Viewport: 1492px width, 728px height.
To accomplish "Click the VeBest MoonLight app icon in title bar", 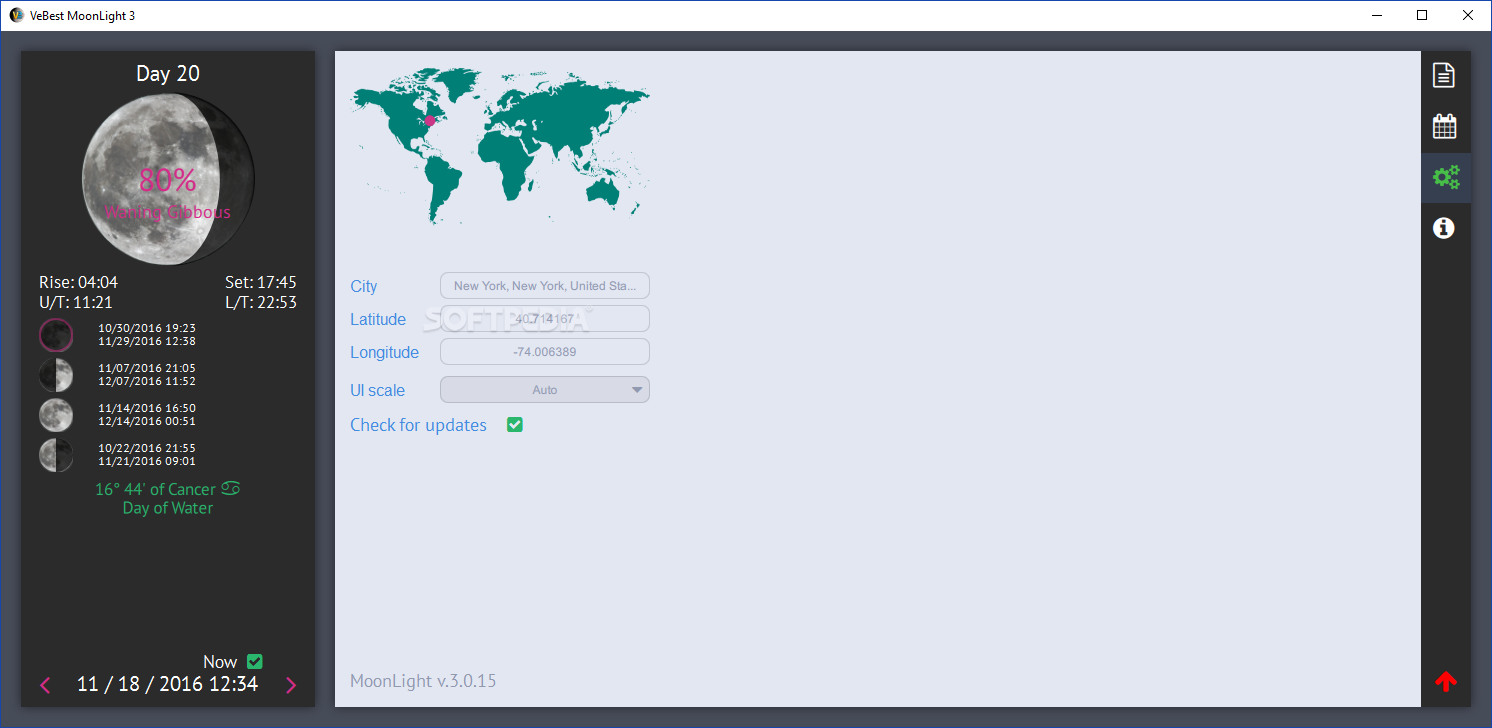I will (x=17, y=15).
